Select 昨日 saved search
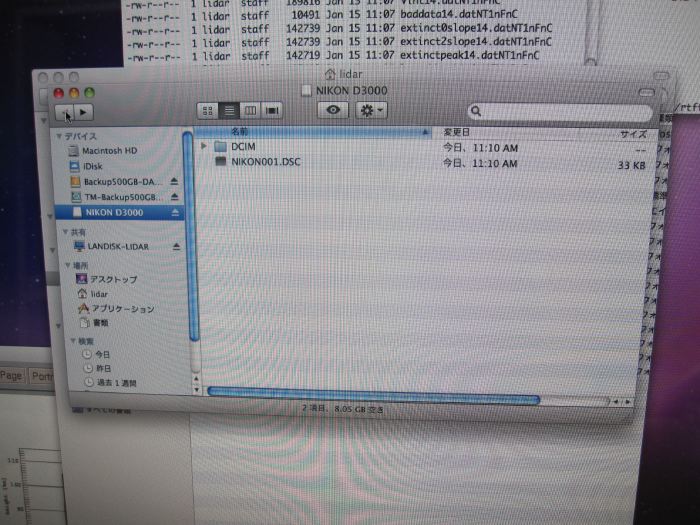The image size is (700, 525). coord(98,369)
